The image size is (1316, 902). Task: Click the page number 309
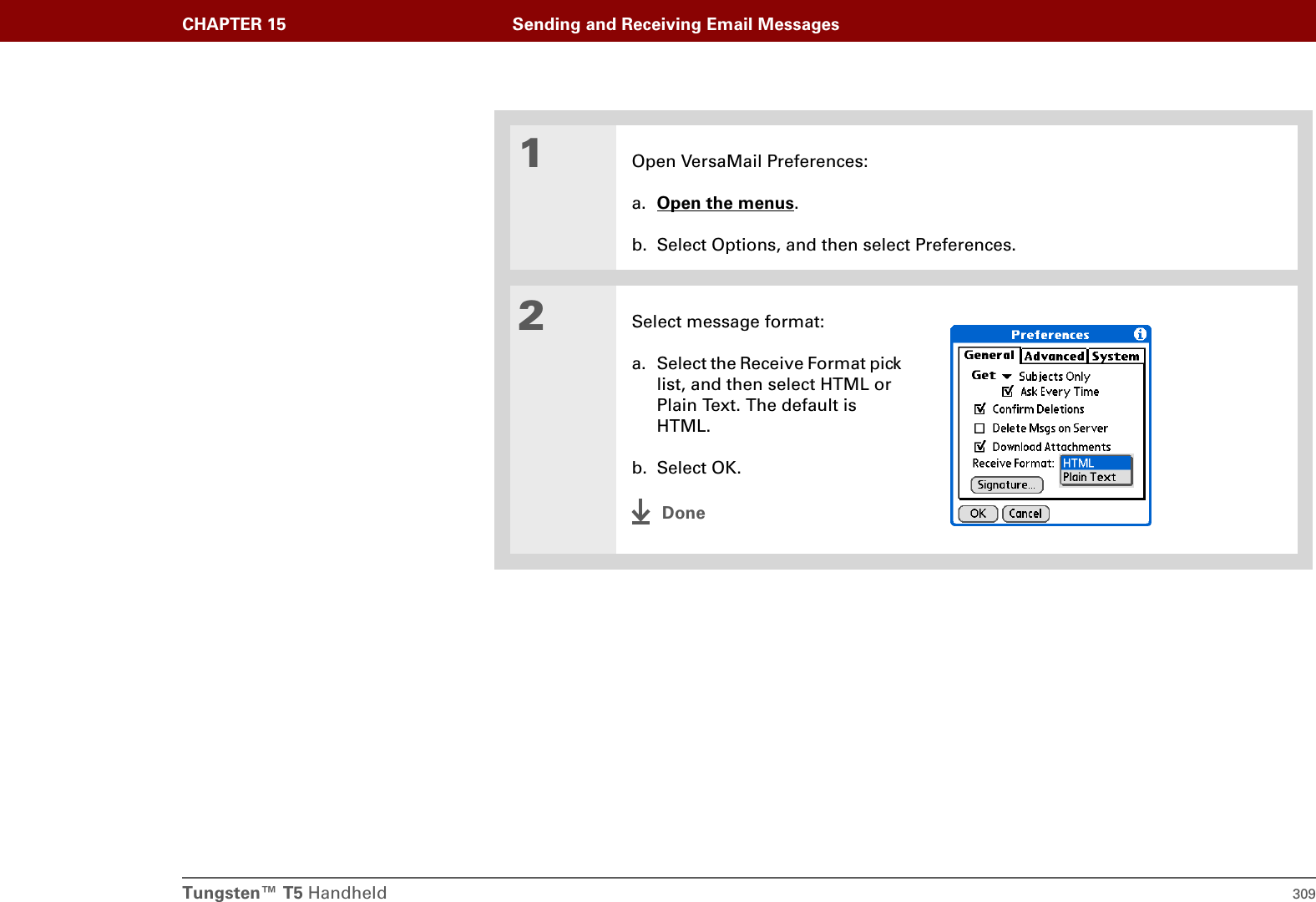(x=1303, y=894)
